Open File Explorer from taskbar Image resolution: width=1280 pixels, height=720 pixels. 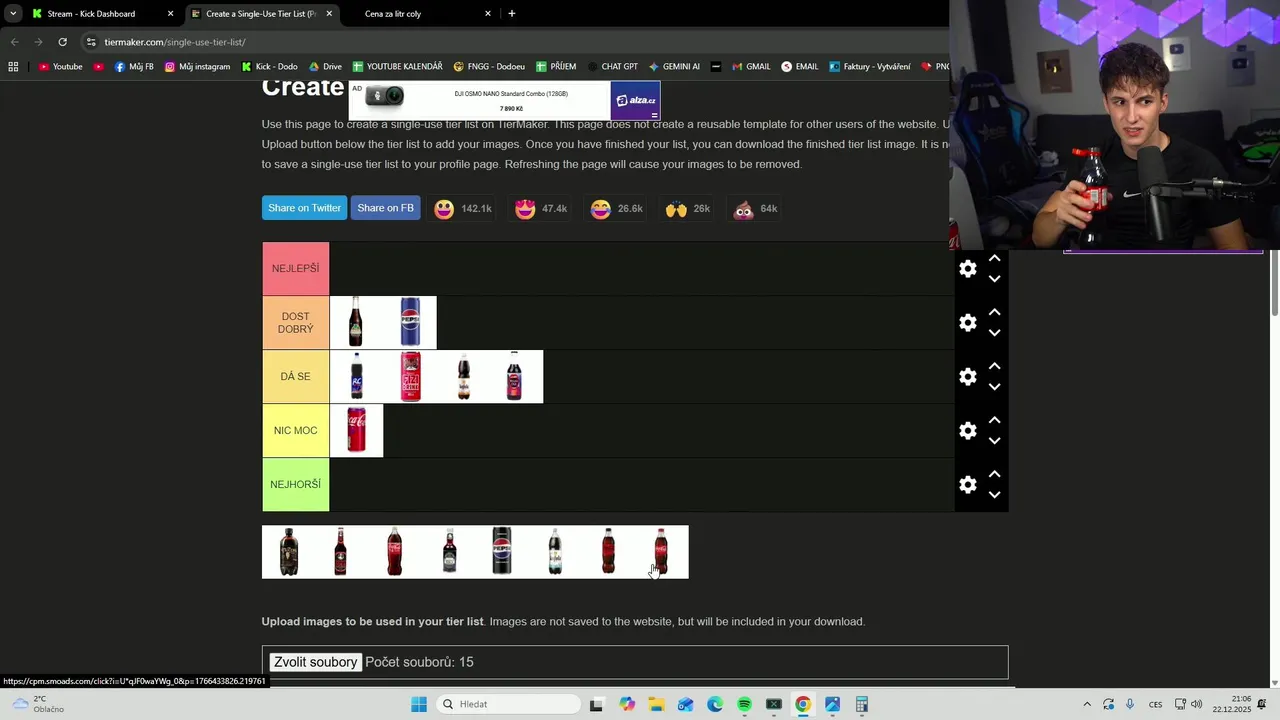[656, 704]
